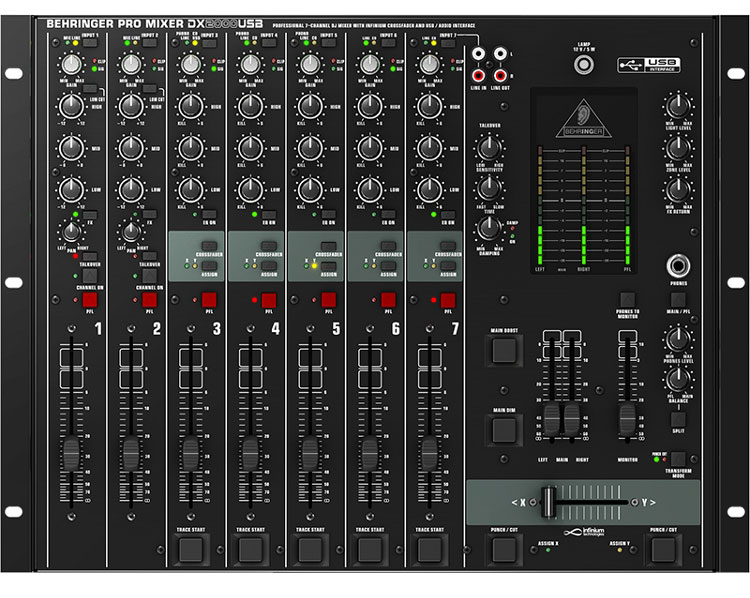
Task: Click the FX RETURN knob
Action: coord(678,189)
